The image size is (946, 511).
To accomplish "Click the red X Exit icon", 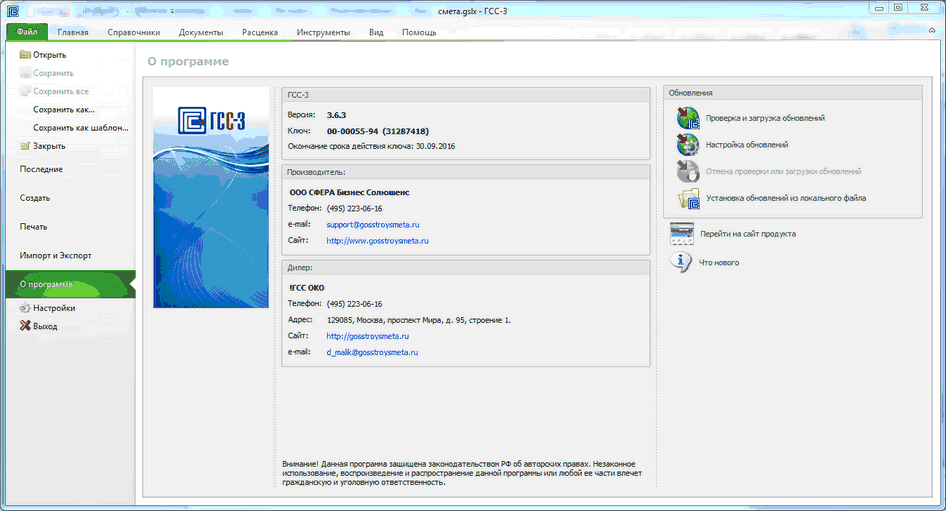I will pos(25,326).
